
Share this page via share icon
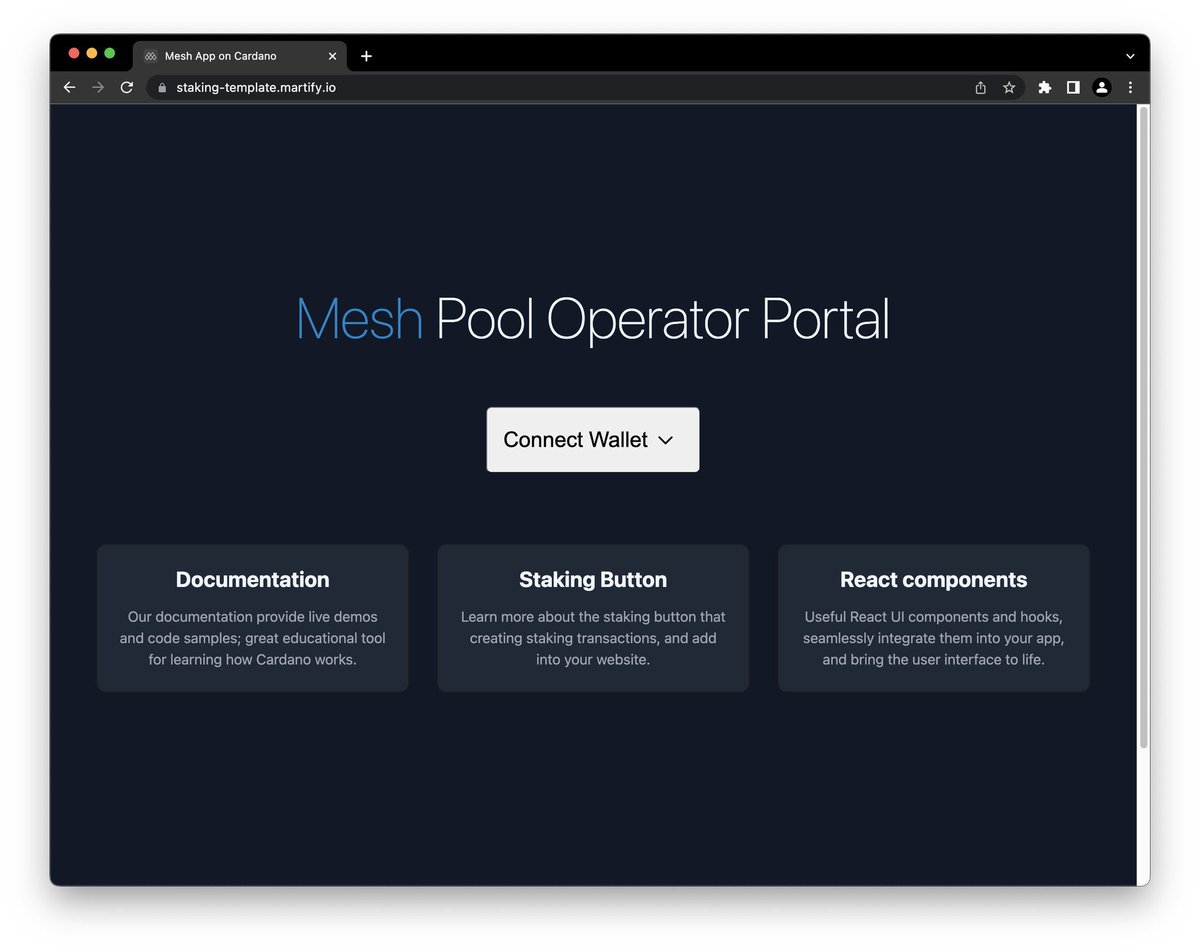coord(981,88)
